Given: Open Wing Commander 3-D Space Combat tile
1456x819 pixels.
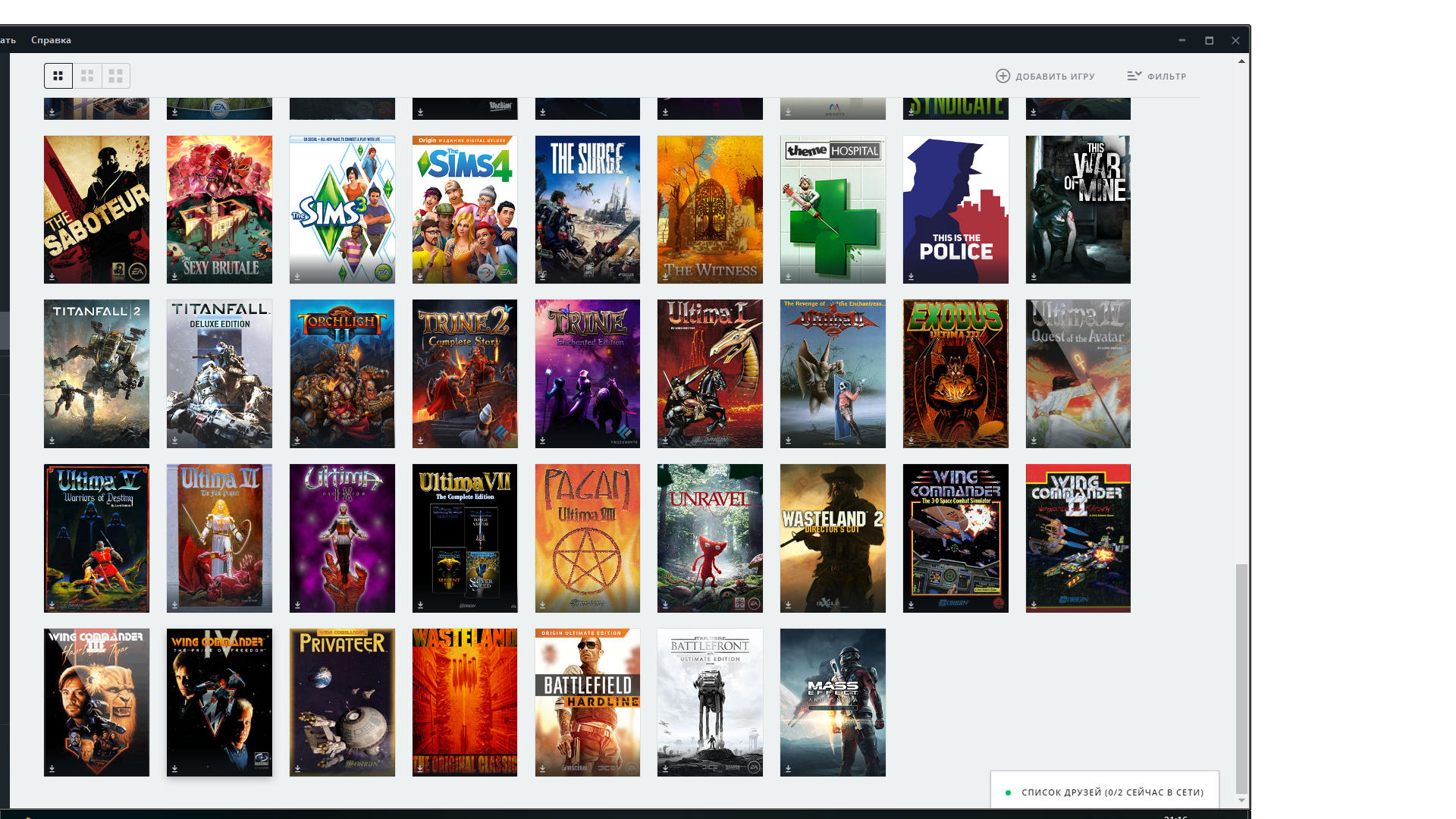Looking at the screenshot, I should pyautogui.click(x=955, y=538).
